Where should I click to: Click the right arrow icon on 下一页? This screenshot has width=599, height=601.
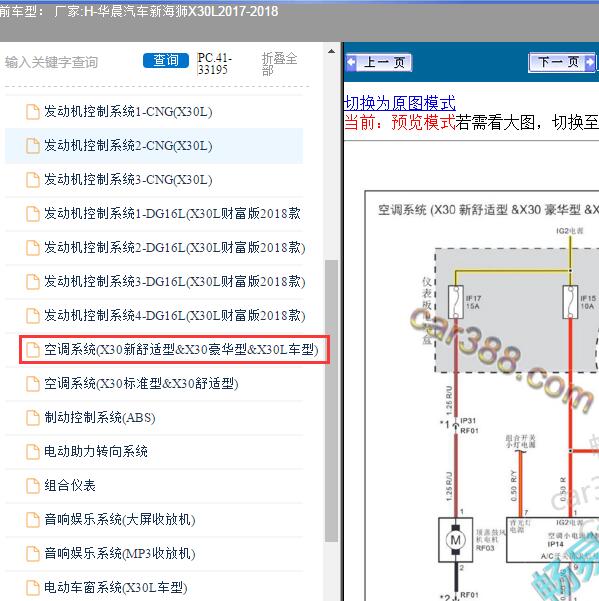590,62
